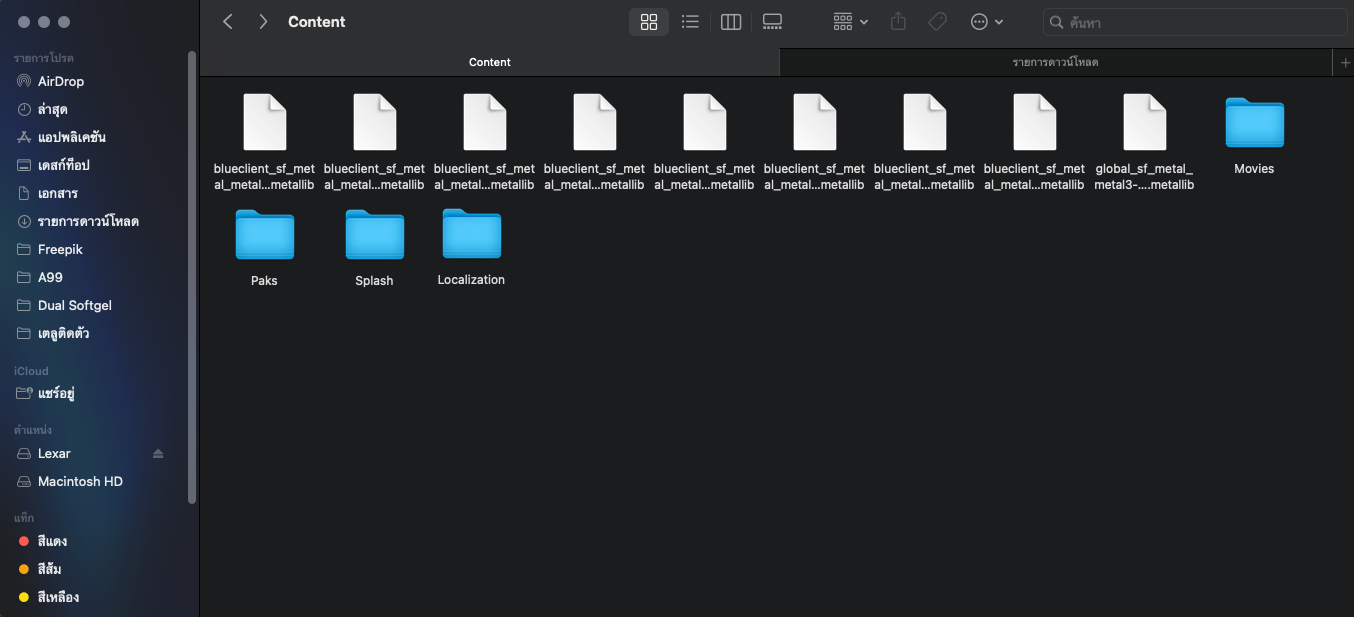Eject the Lexar drive
The width and height of the screenshot is (1354, 617).
coord(158,453)
